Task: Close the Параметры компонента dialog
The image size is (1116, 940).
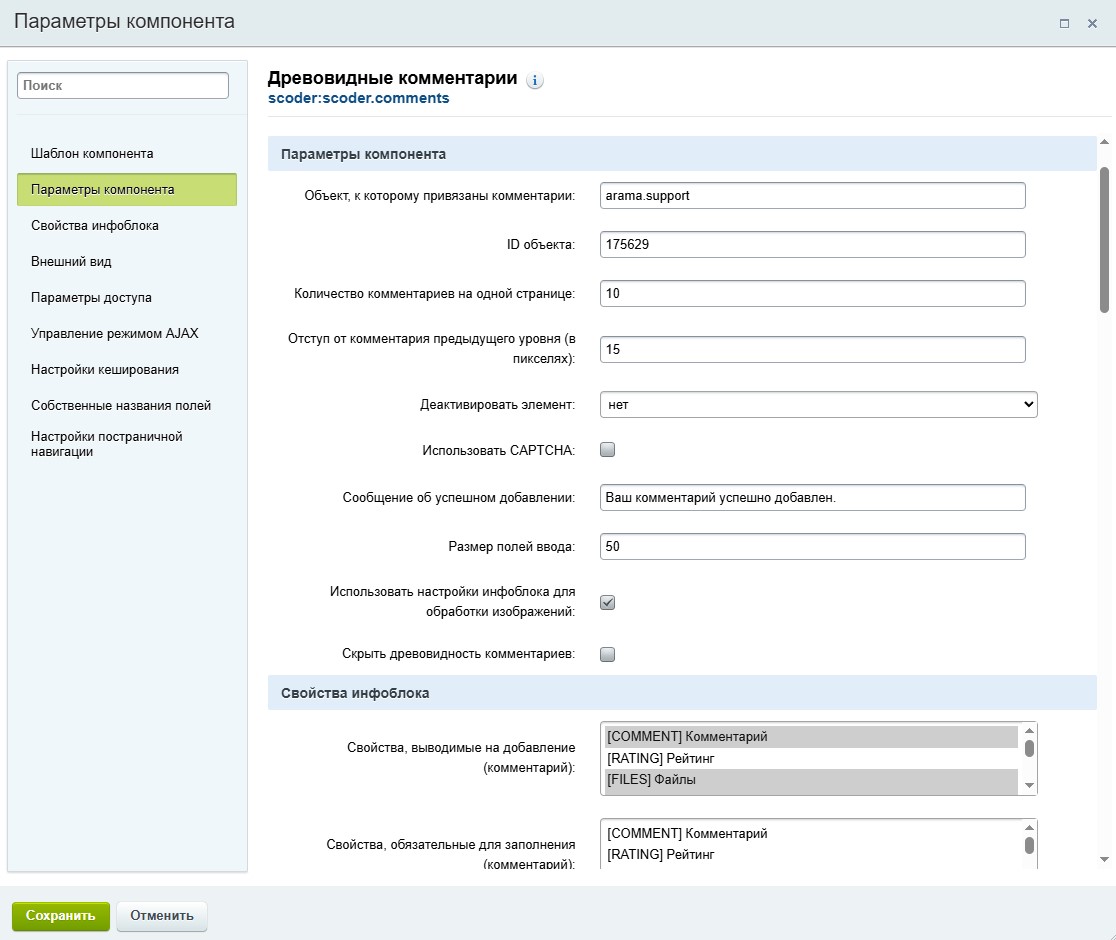Action: coord(1092,23)
